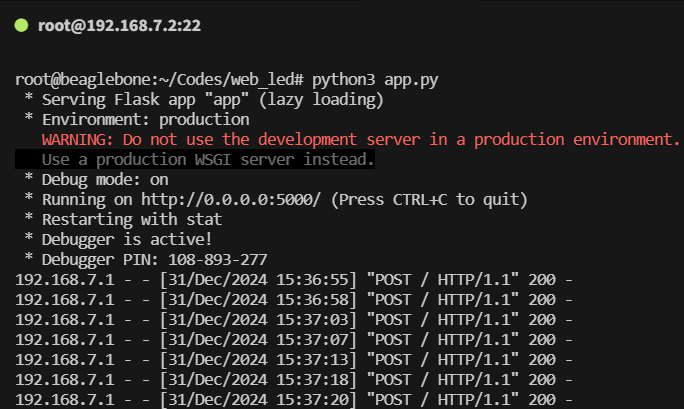Click the Environment: production line
Image resolution: width=684 pixels, height=409 pixels.
pos(146,119)
